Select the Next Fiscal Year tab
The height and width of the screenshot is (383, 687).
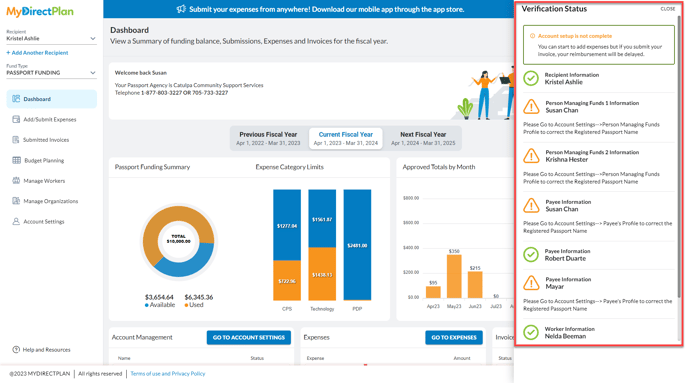click(423, 138)
